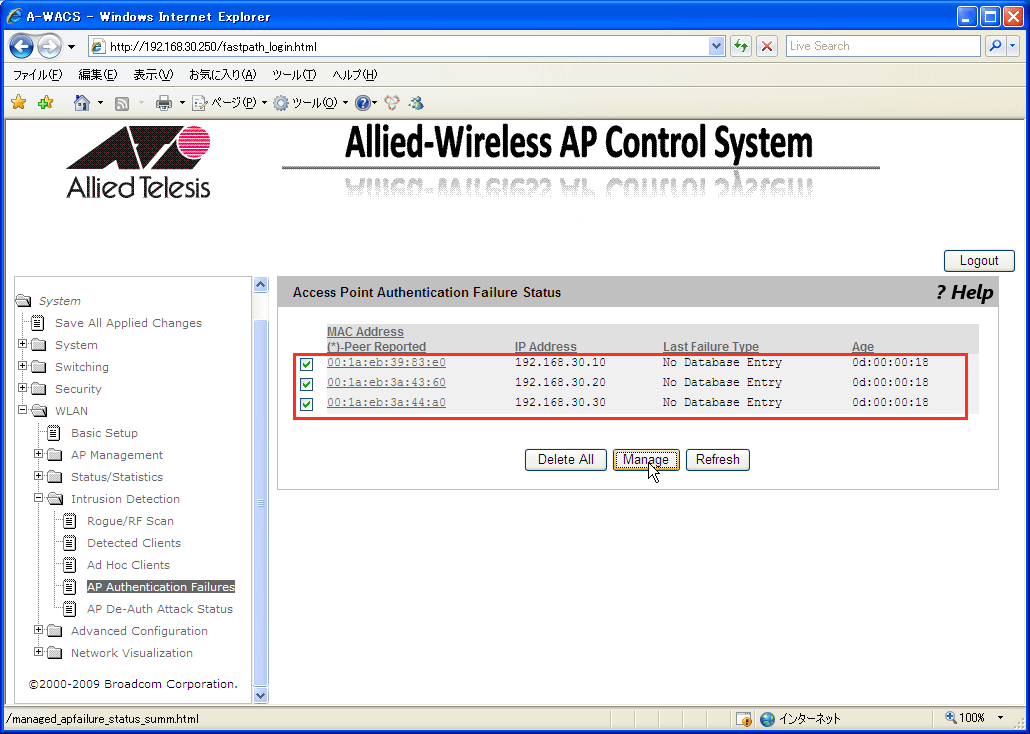This screenshot has width=1030, height=734.
Task: Click the Manage button
Action: click(x=646, y=460)
